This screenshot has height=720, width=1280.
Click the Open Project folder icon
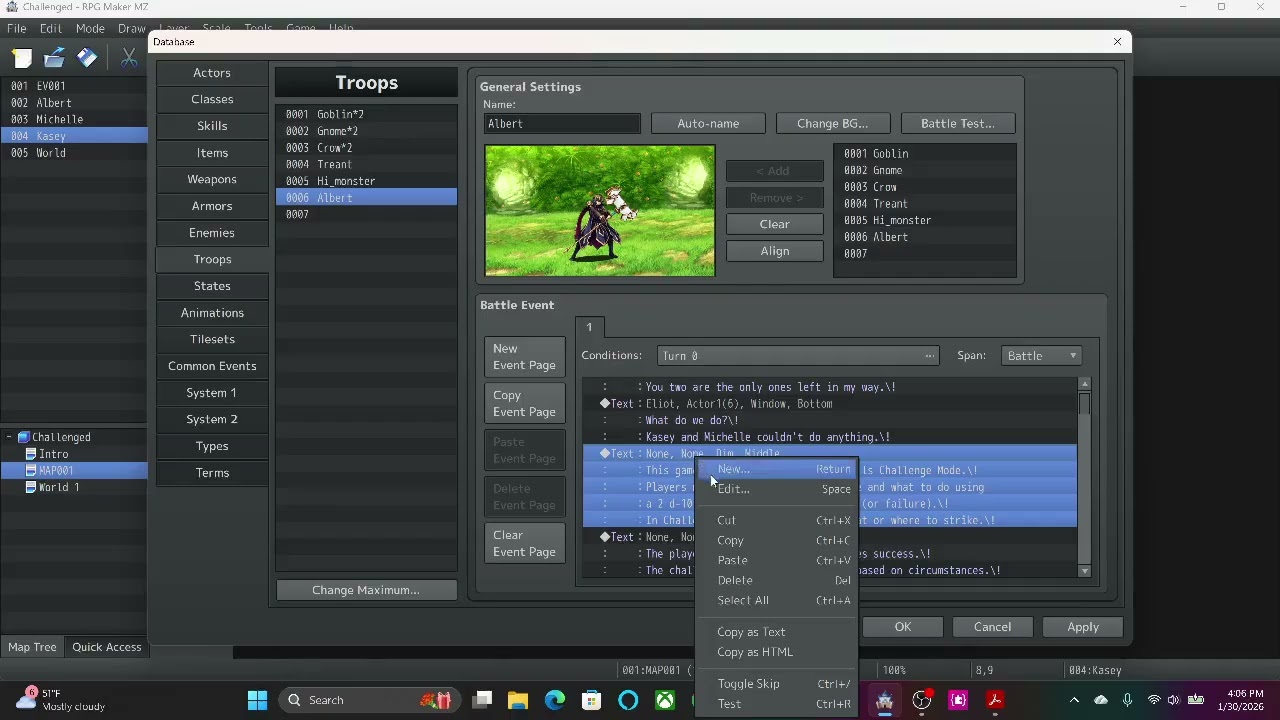click(x=54, y=58)
